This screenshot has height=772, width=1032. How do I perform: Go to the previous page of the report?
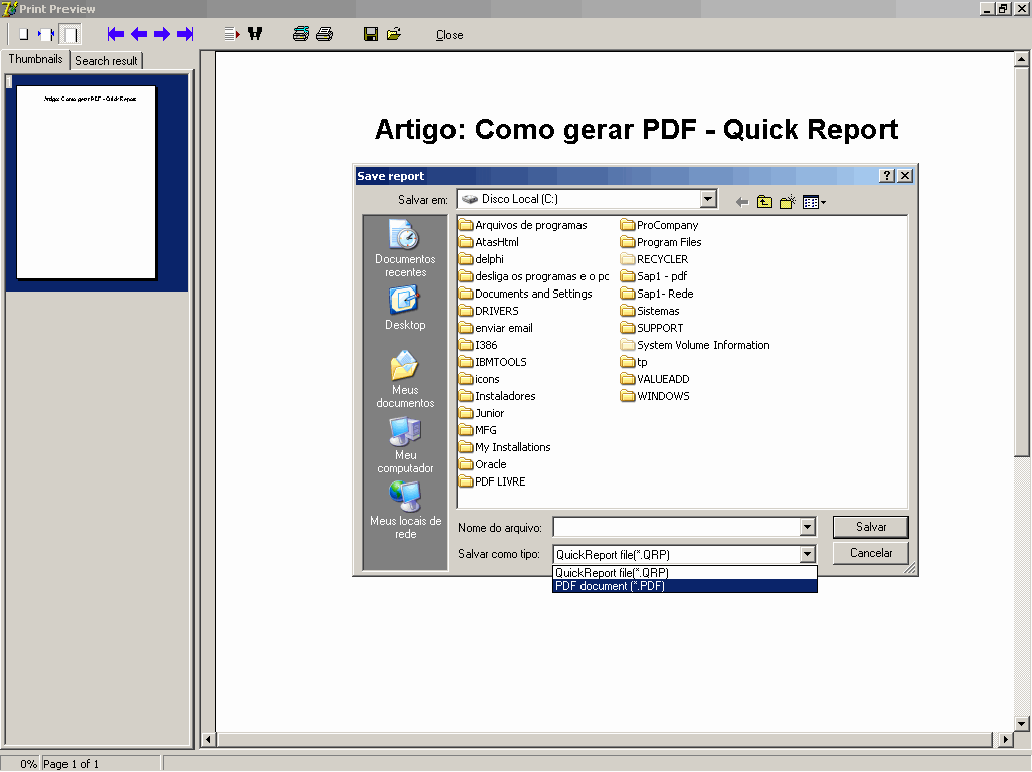tap(139, 34)
